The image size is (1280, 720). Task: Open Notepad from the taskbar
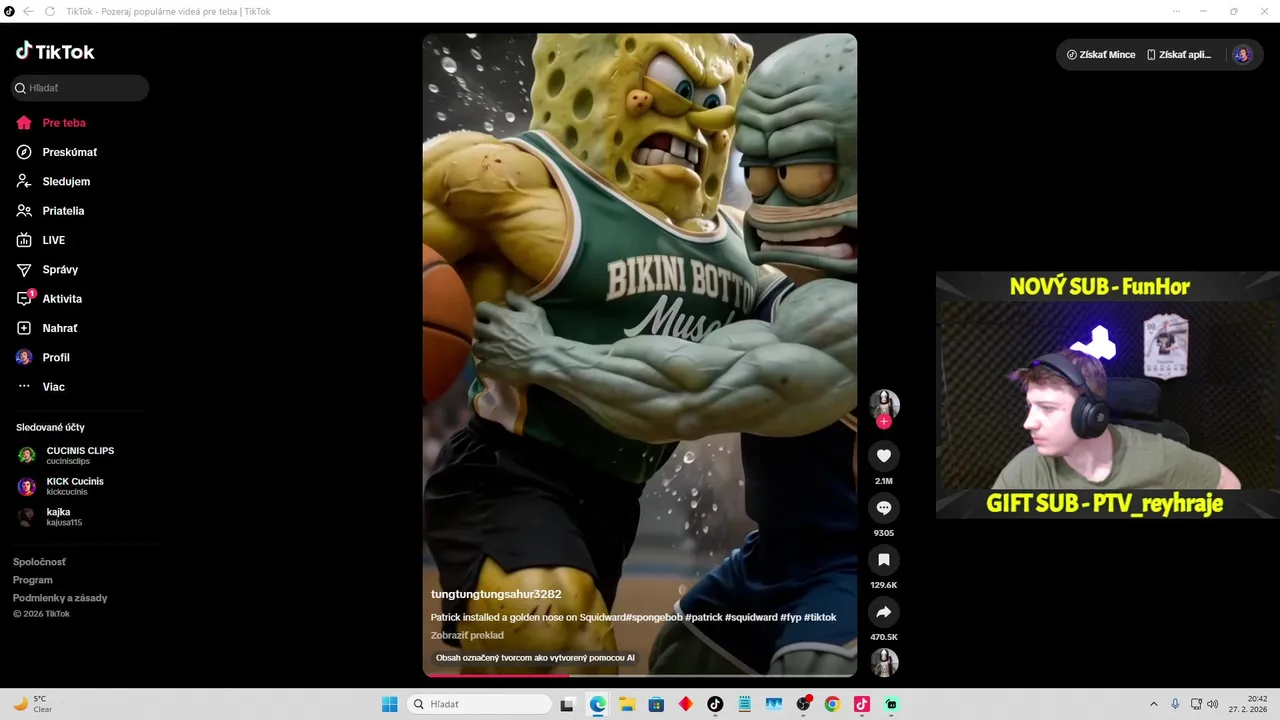744,704
